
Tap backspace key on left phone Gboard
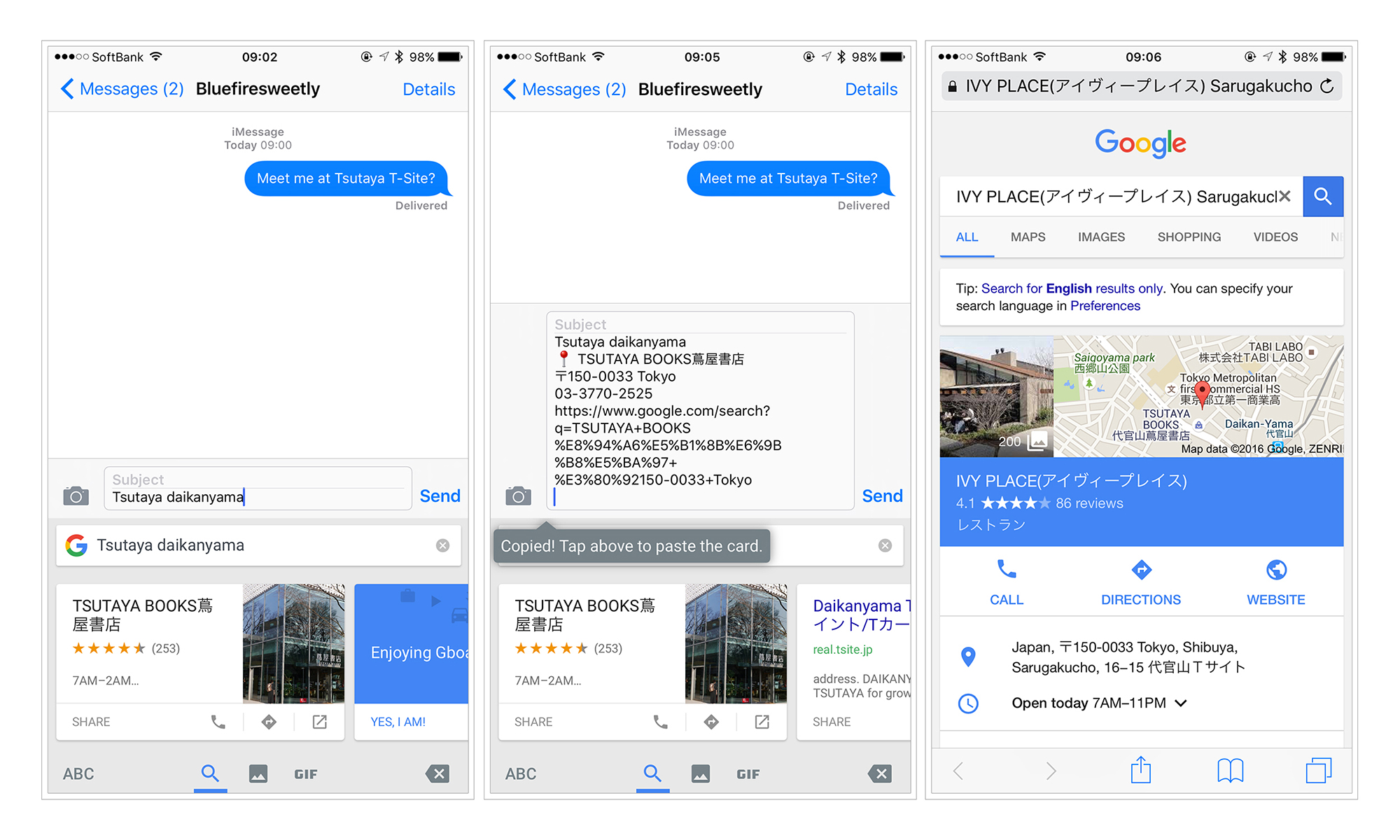click(437, 773)
